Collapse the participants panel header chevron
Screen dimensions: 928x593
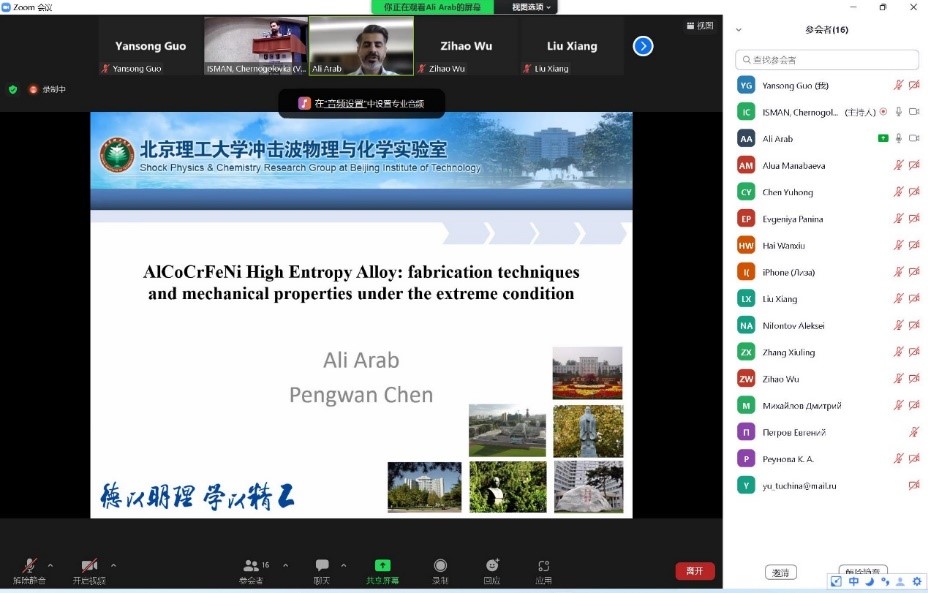739,30
